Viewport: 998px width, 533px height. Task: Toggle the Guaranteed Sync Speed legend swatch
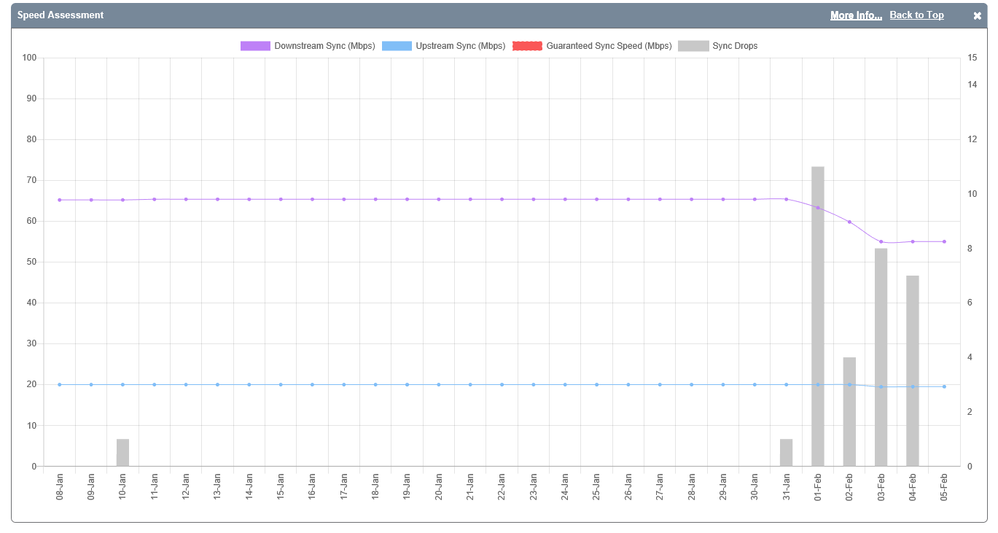coord(527,46)
